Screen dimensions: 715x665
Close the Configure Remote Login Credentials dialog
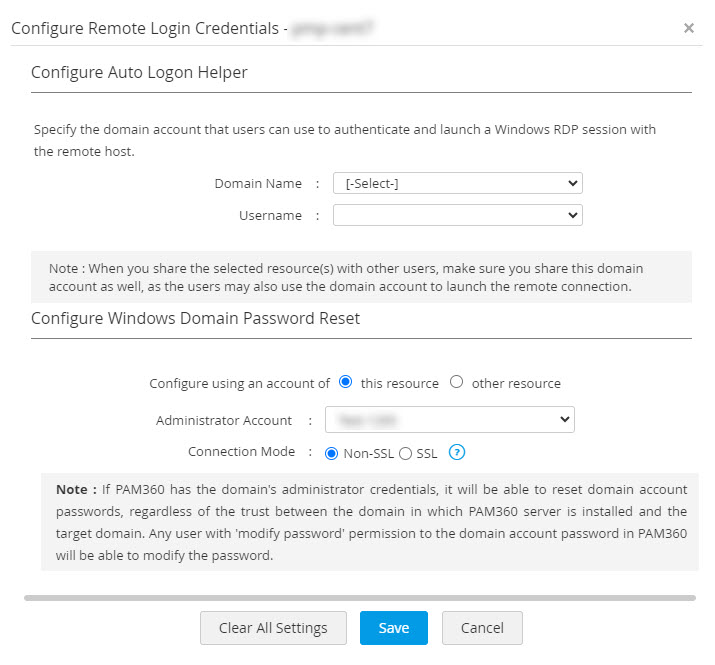pyautogui.click(x=689, y=29)
